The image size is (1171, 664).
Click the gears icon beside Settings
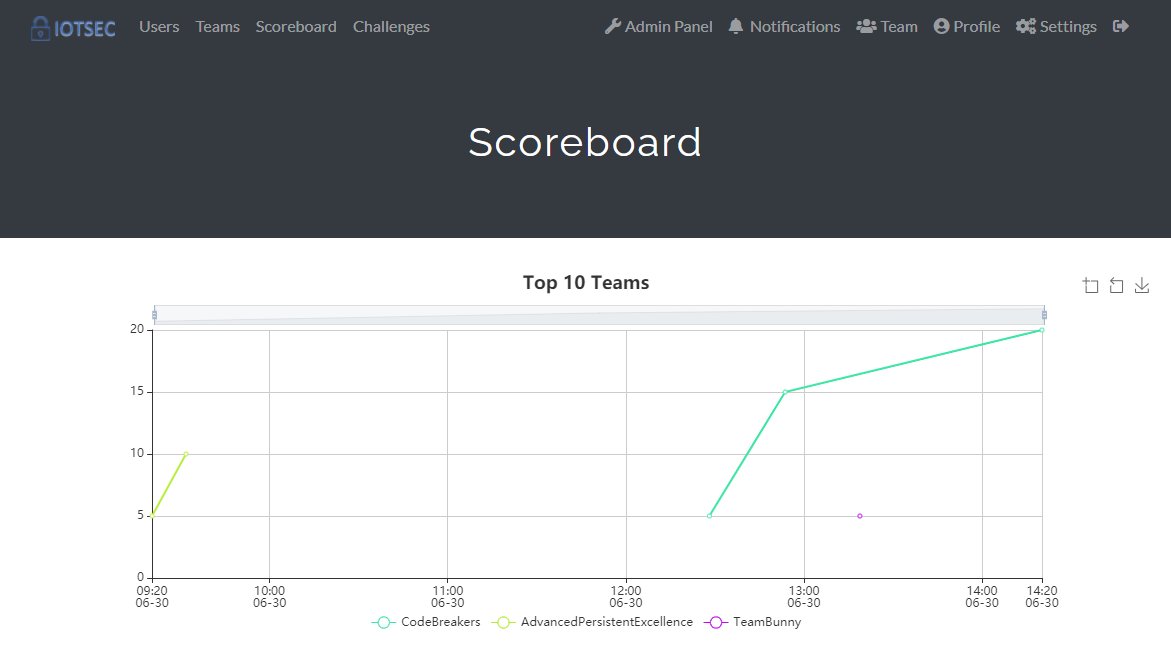(x=1025, y=27)
